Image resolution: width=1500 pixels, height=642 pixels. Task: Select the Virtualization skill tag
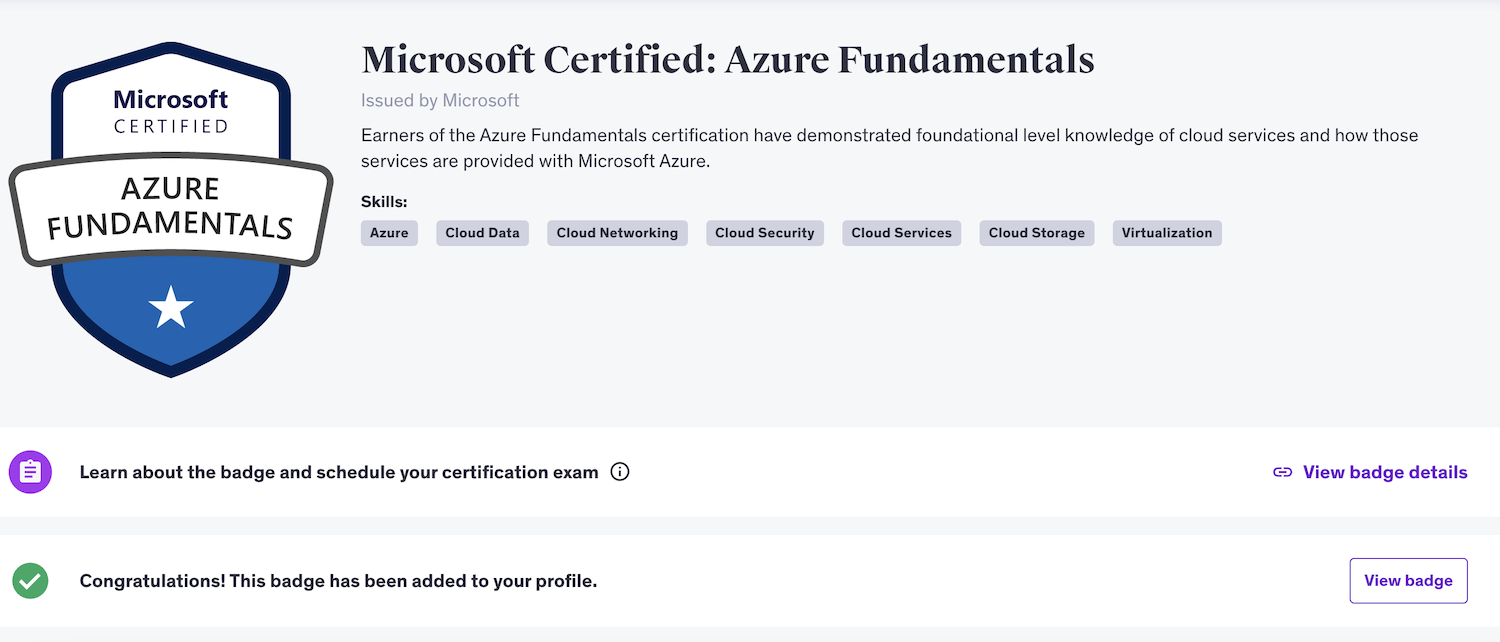coord(1167,233)
